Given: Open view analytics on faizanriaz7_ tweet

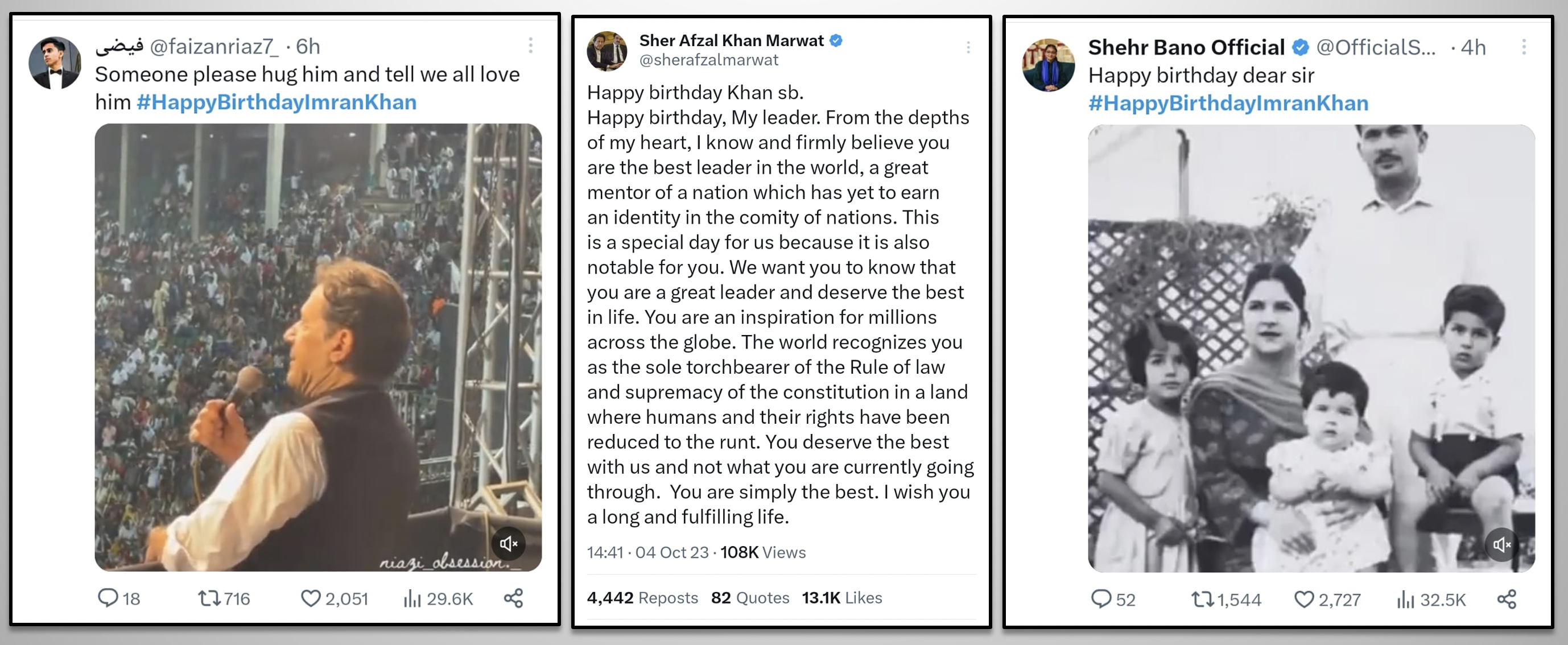Looking at the screenshot, I should 412,599.
